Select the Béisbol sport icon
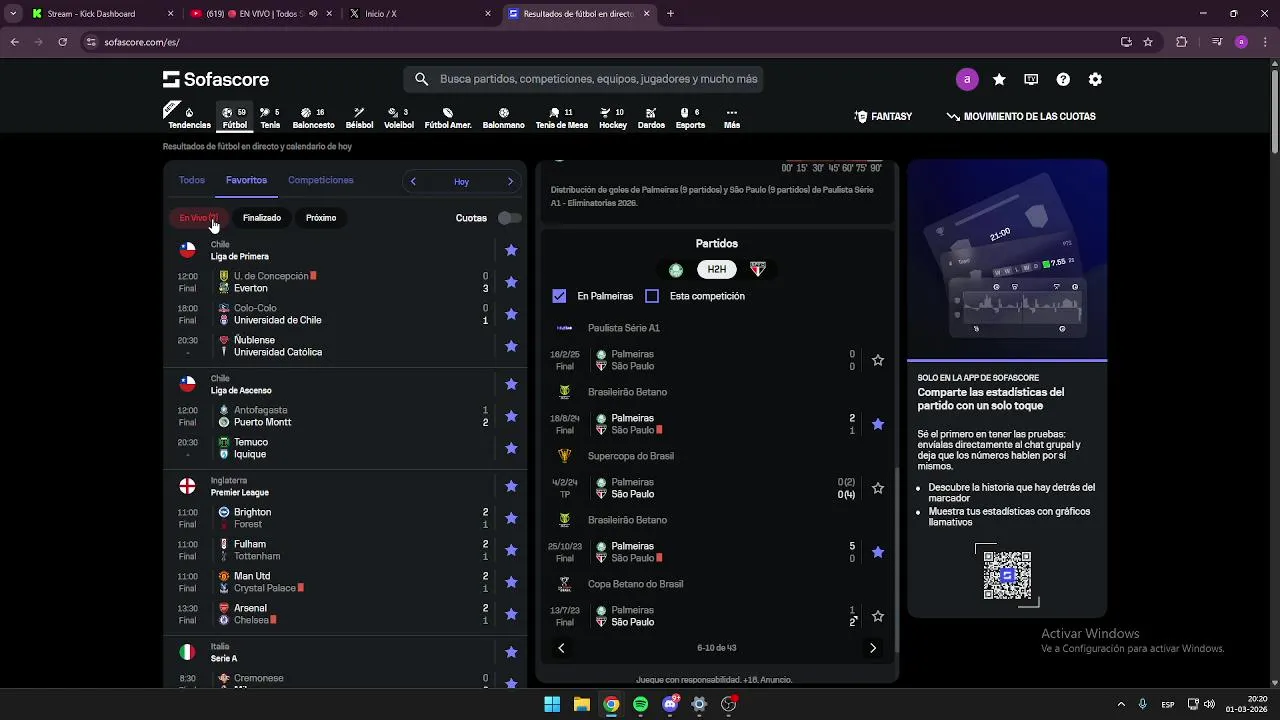1280x720 pixels. coord(359,118)
